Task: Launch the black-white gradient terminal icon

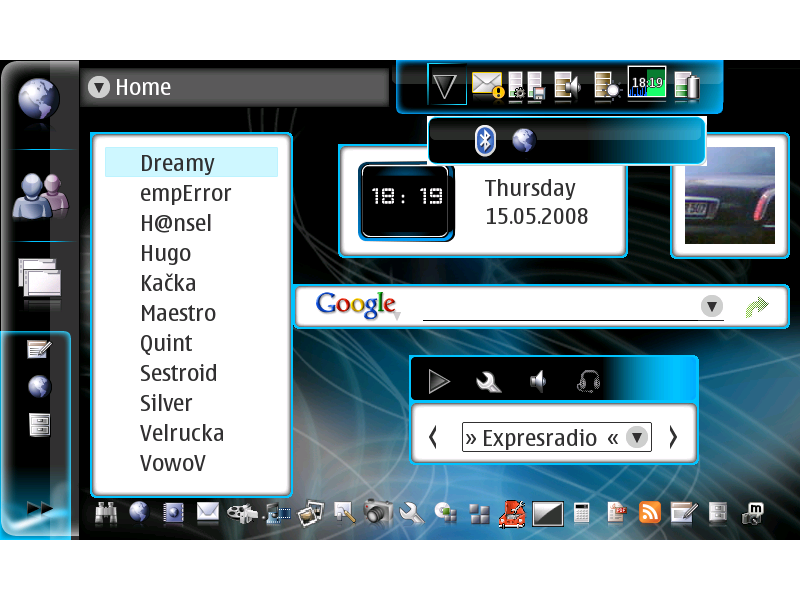Action: point(547,514)
